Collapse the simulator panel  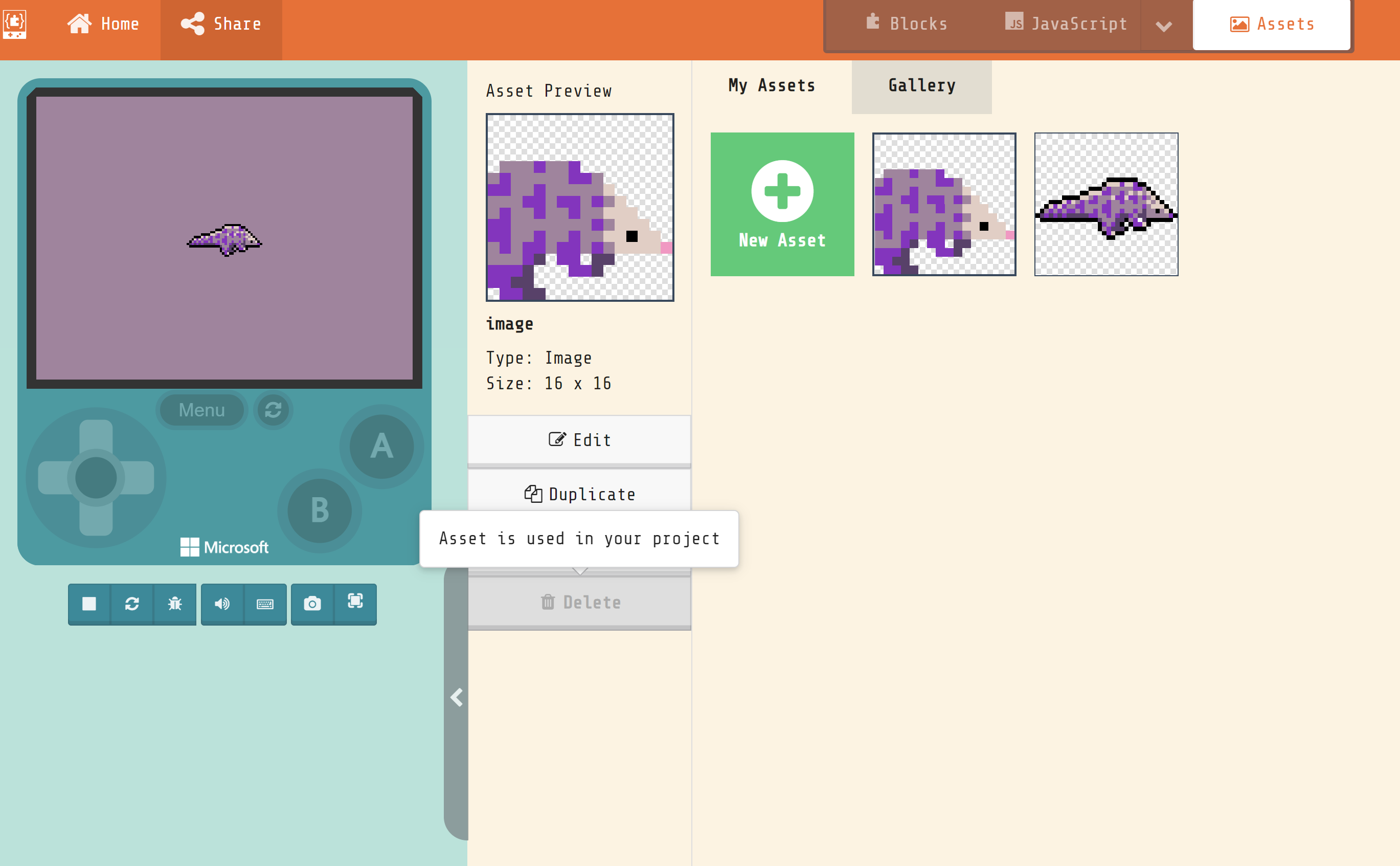tap(457, 697)
